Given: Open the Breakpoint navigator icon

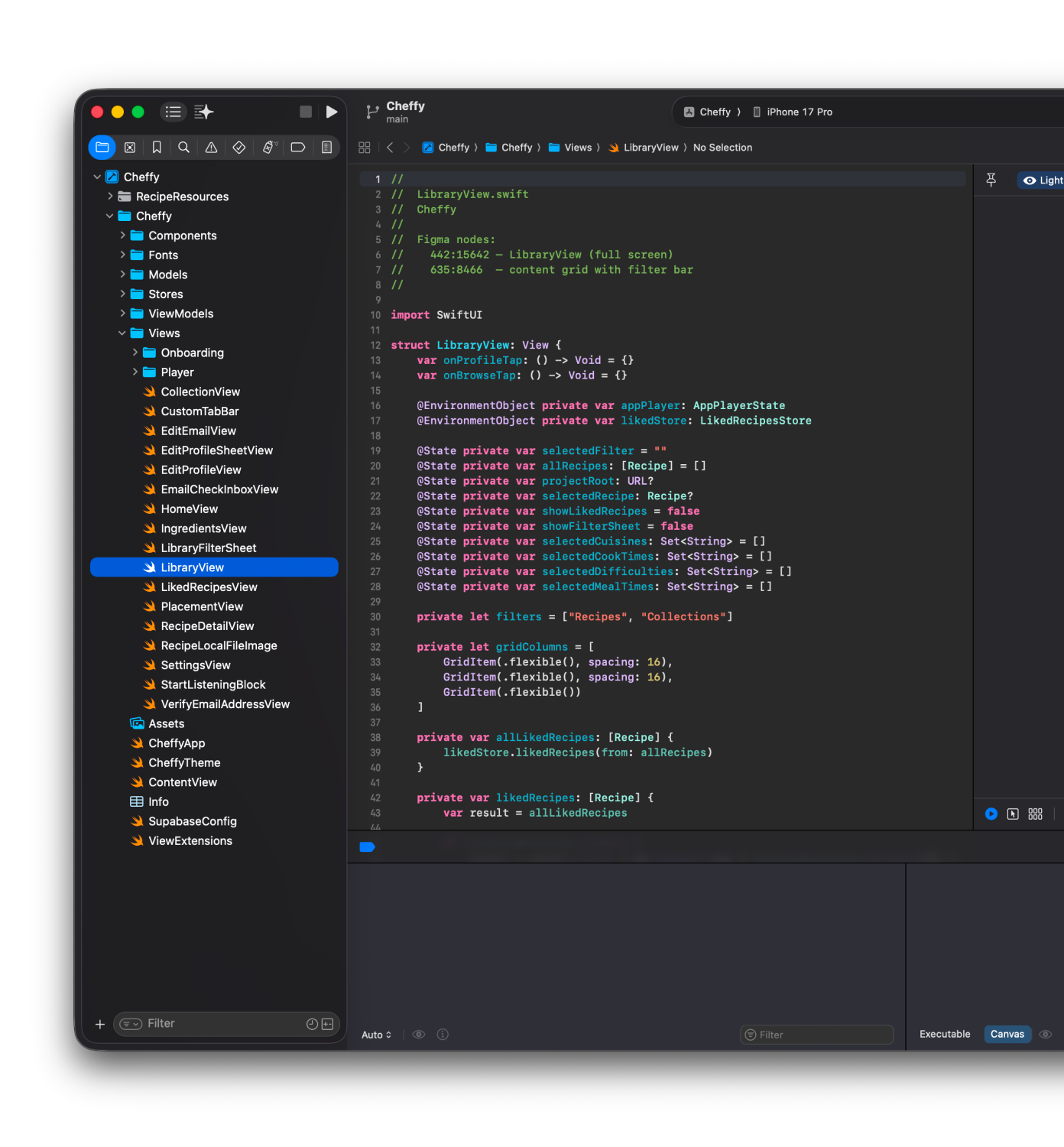Looking at the screenshot, I should 298,148.
